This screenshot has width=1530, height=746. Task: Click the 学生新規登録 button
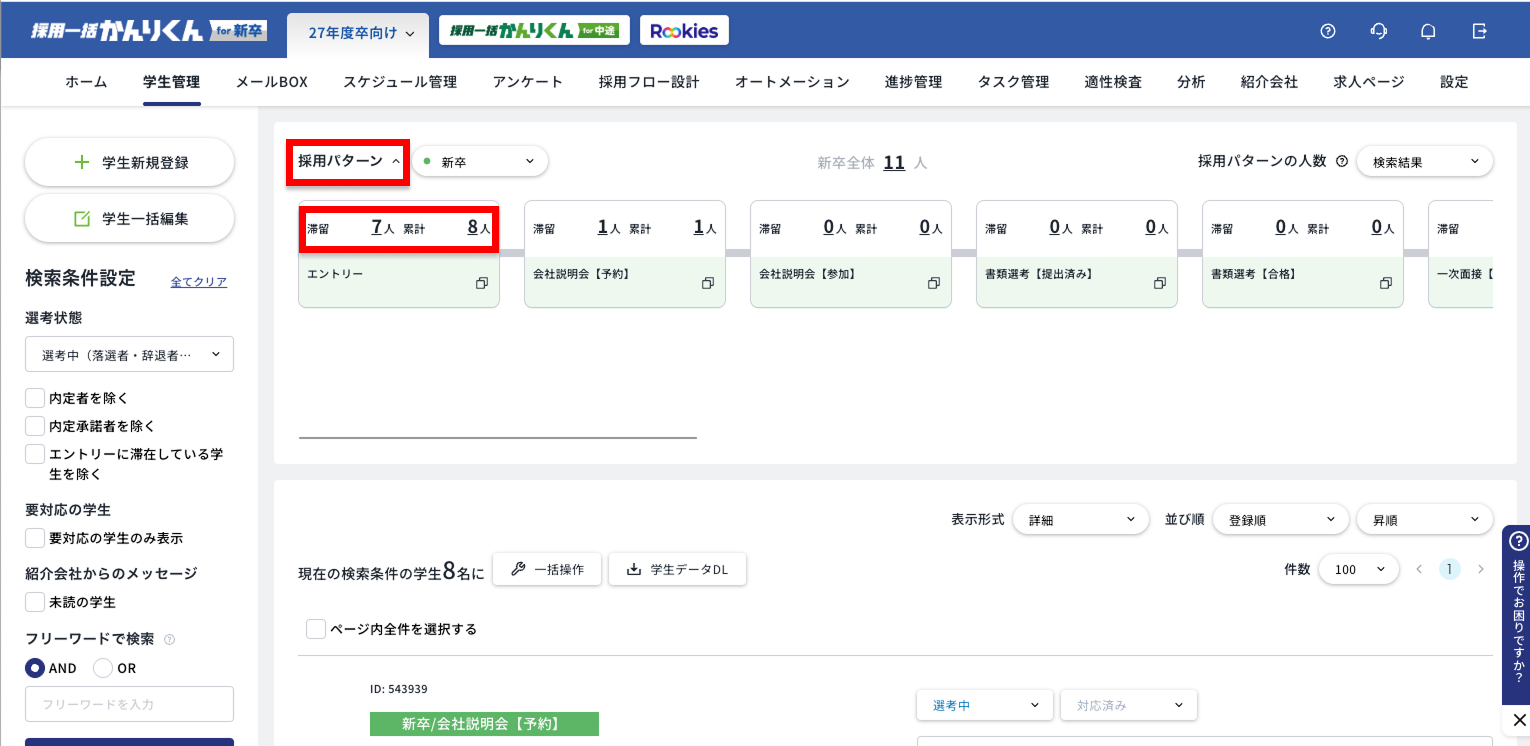tap(129, 162)
